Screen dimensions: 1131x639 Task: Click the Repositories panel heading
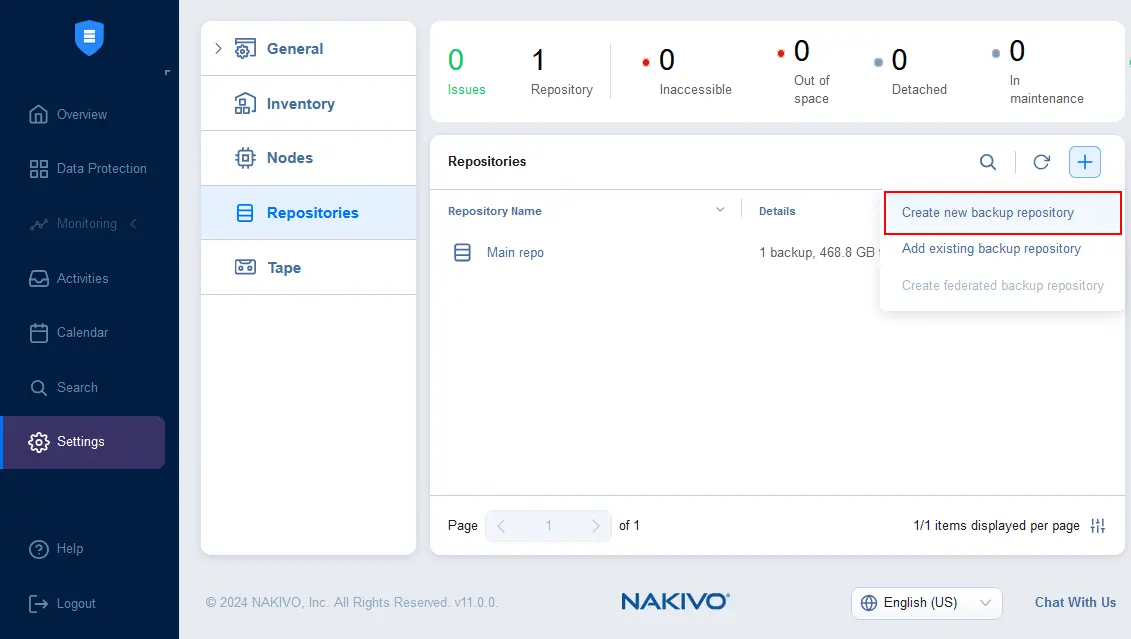coord(487,162)
